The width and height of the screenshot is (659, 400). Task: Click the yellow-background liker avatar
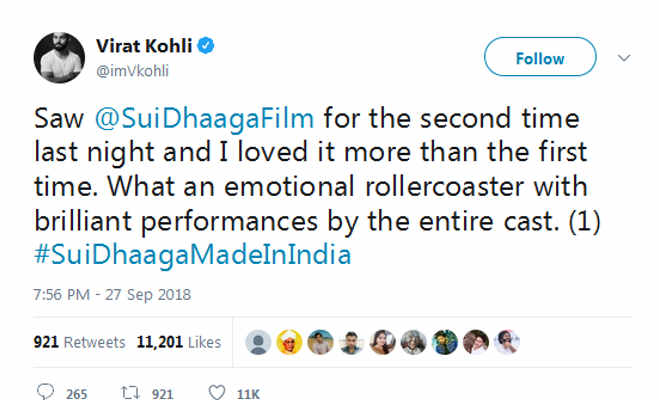coord(290,342)
